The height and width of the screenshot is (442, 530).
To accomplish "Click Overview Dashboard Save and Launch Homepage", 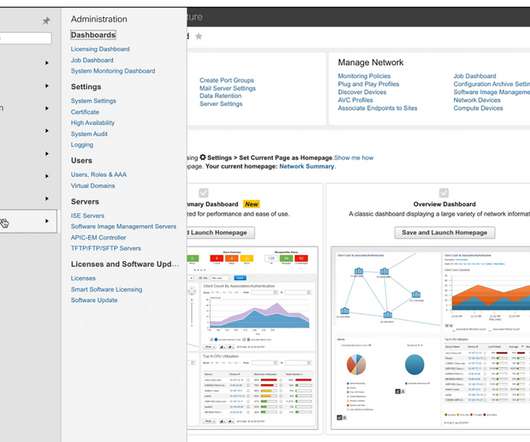I will (444, 232).
